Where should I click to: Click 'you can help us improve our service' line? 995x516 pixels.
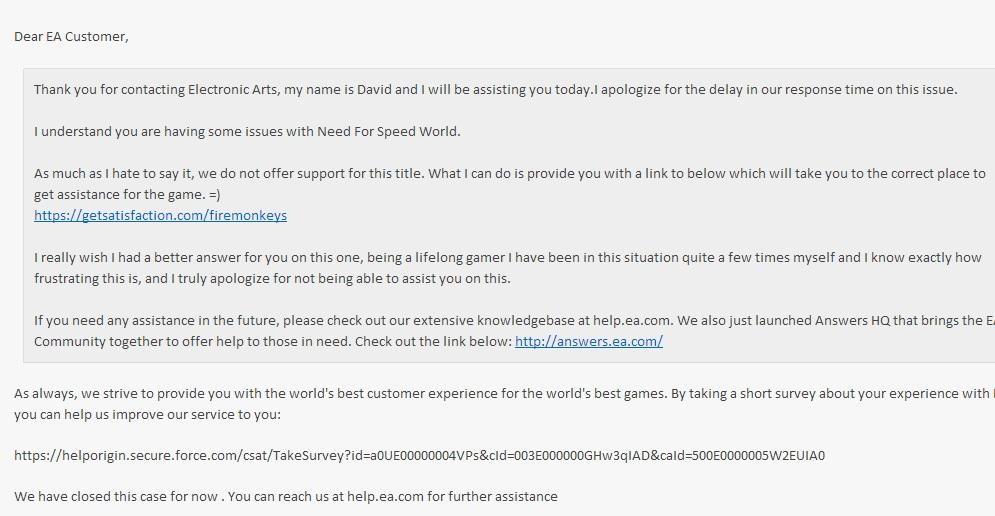147,414
